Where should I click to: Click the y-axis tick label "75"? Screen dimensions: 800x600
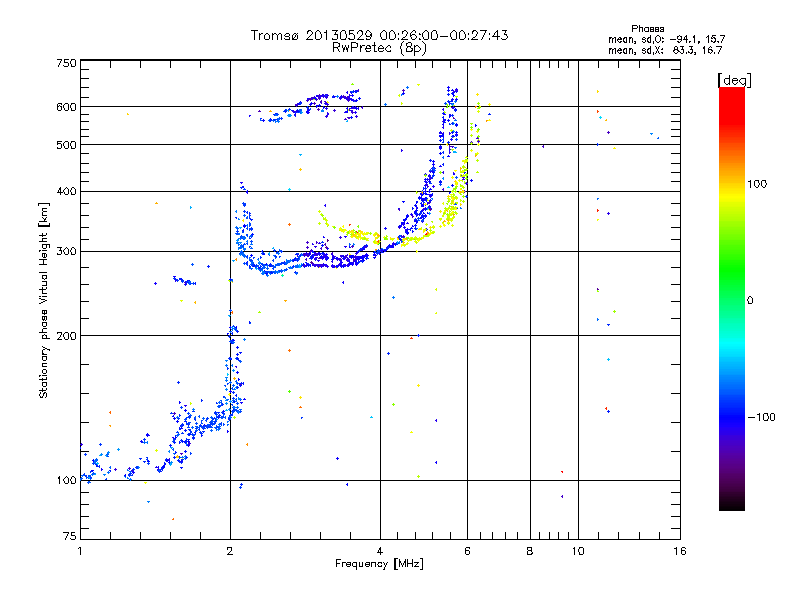(70, 536)
